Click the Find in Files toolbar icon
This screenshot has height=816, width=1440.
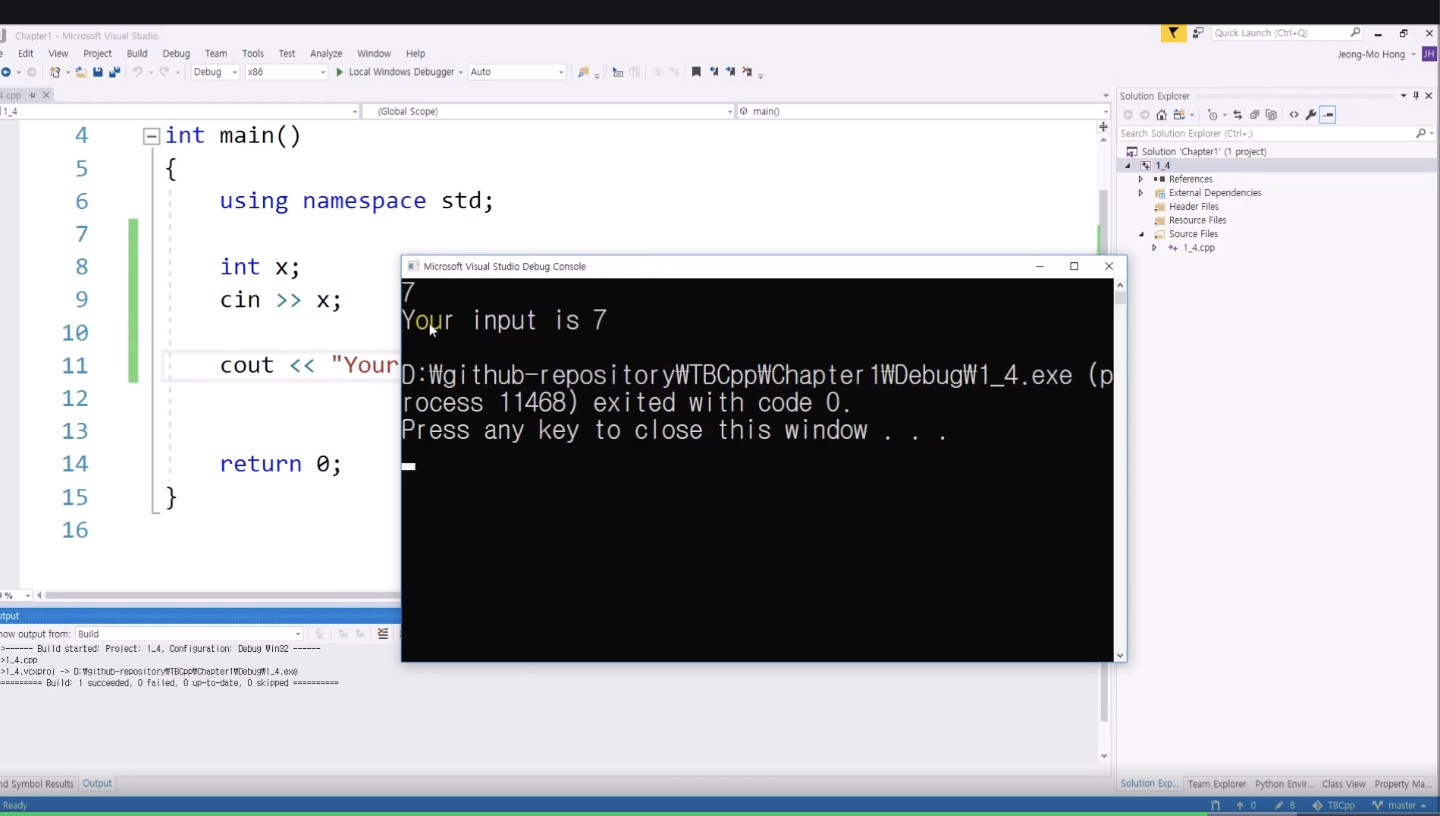tap(583, 72)
